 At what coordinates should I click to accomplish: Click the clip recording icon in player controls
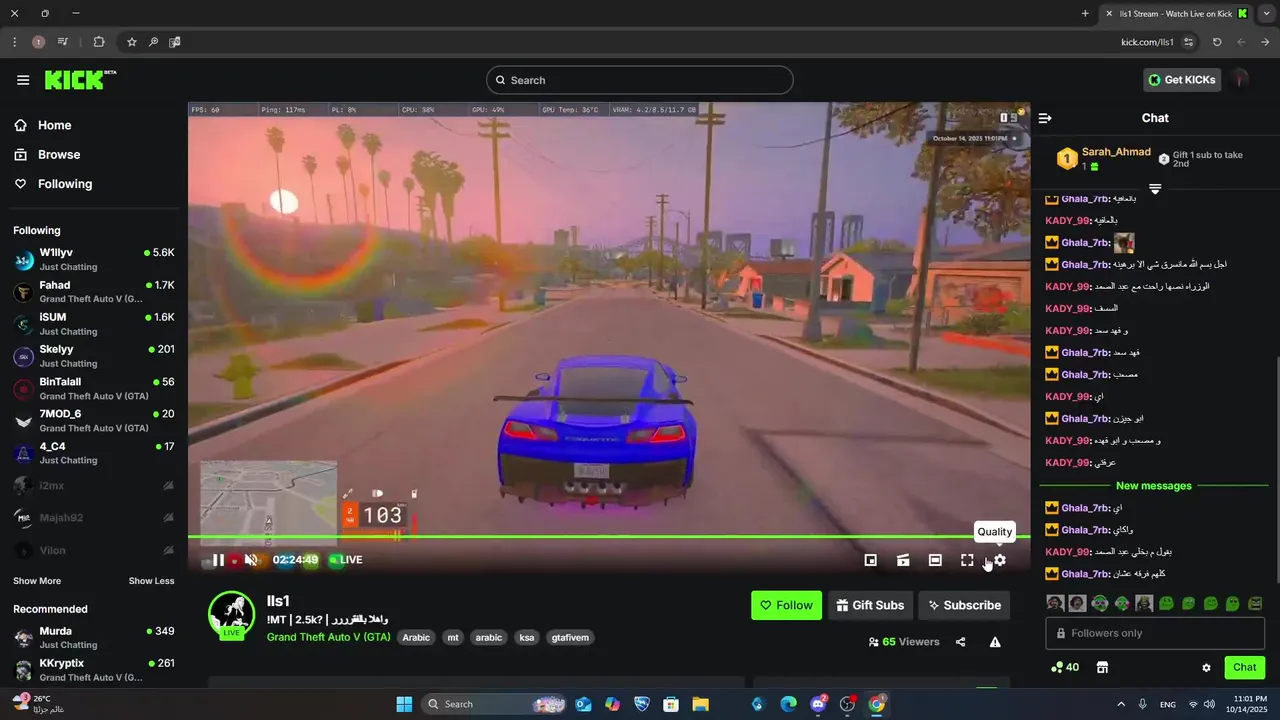click(903, 560)
